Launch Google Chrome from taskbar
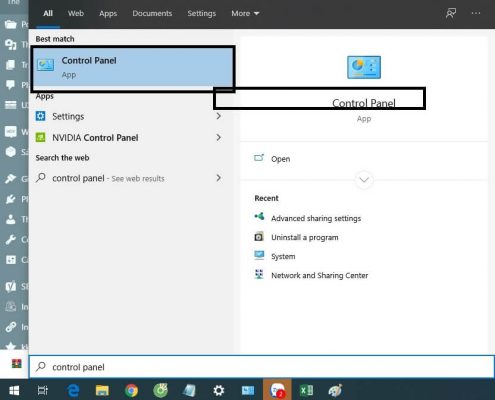 pos(131,390)
